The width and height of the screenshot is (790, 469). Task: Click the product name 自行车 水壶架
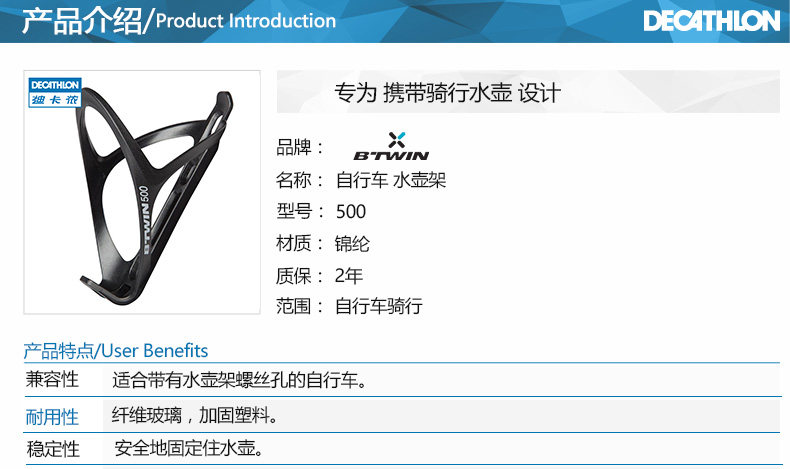tap(391, 180)
